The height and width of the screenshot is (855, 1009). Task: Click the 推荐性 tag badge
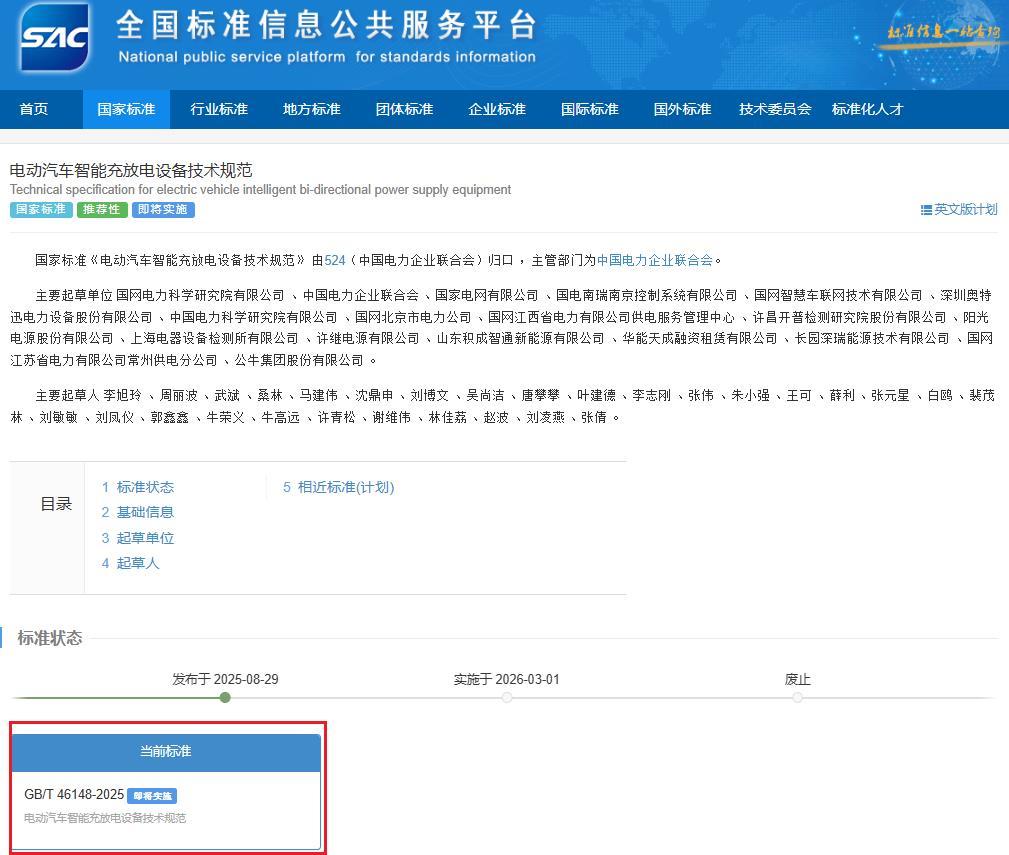click(102, 209)
